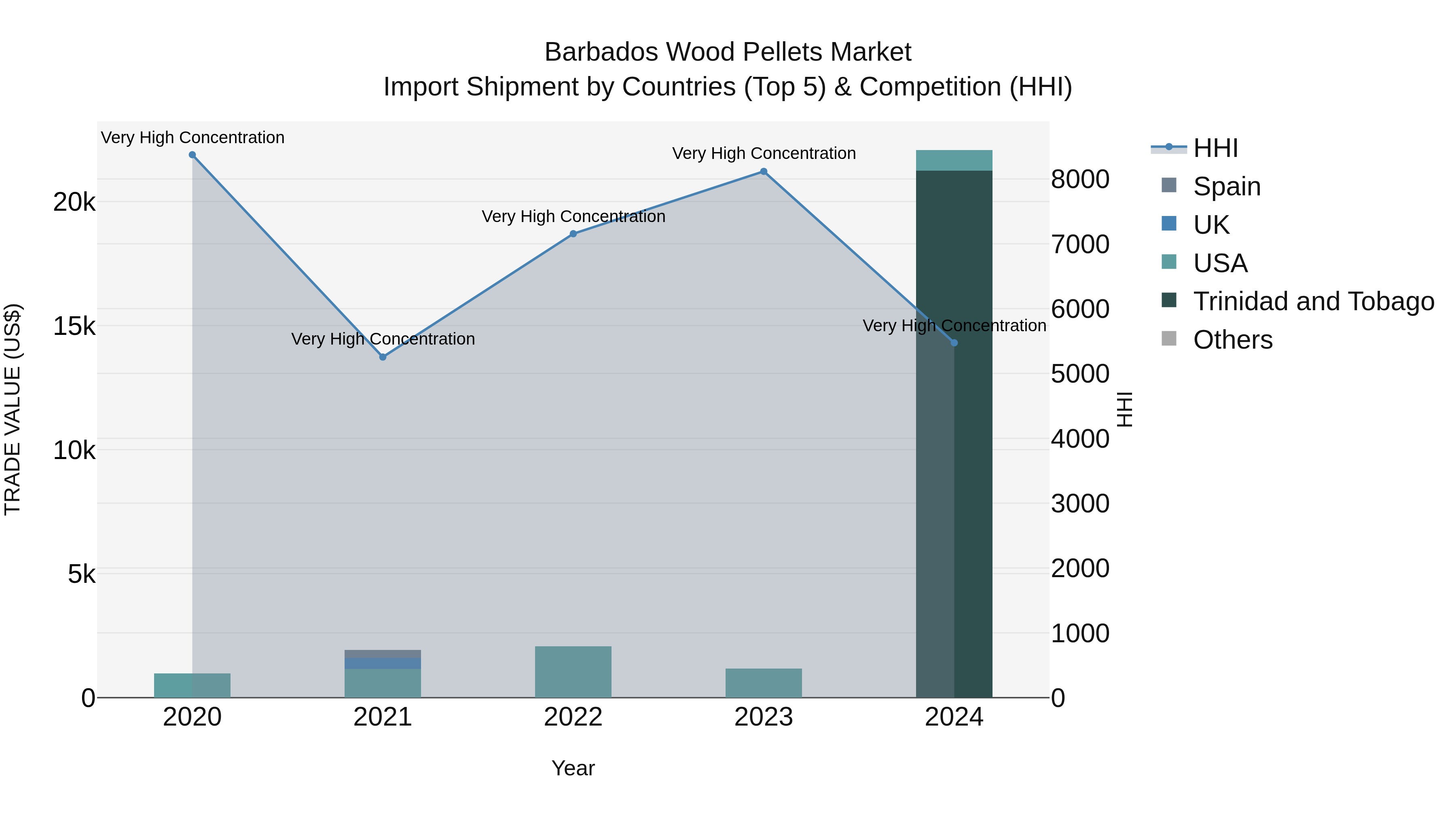
Task: Click the 2024 Trinidad and Tobago bar
Action: [954, 434]
